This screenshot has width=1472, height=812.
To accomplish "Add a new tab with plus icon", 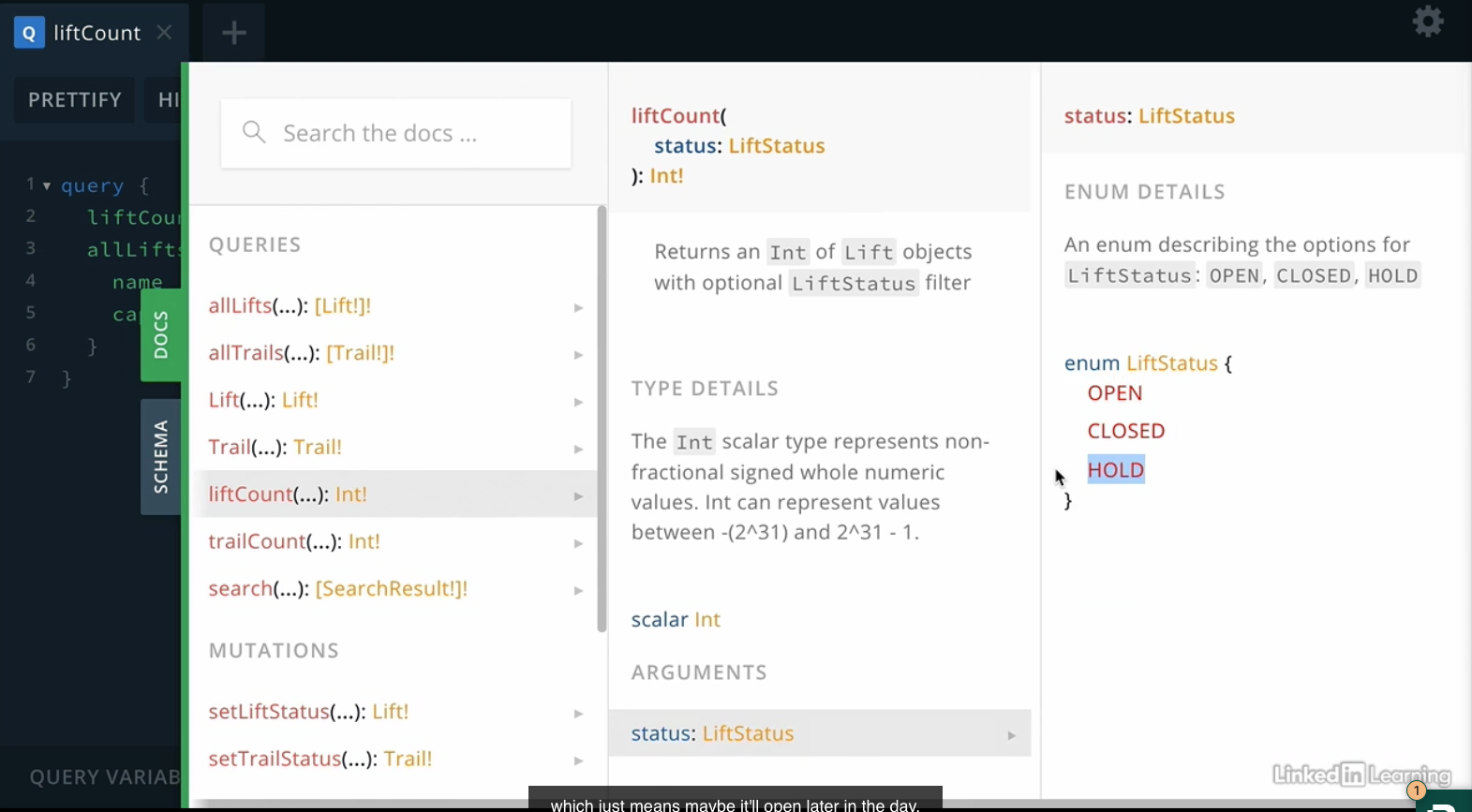I will coord(234,34).
